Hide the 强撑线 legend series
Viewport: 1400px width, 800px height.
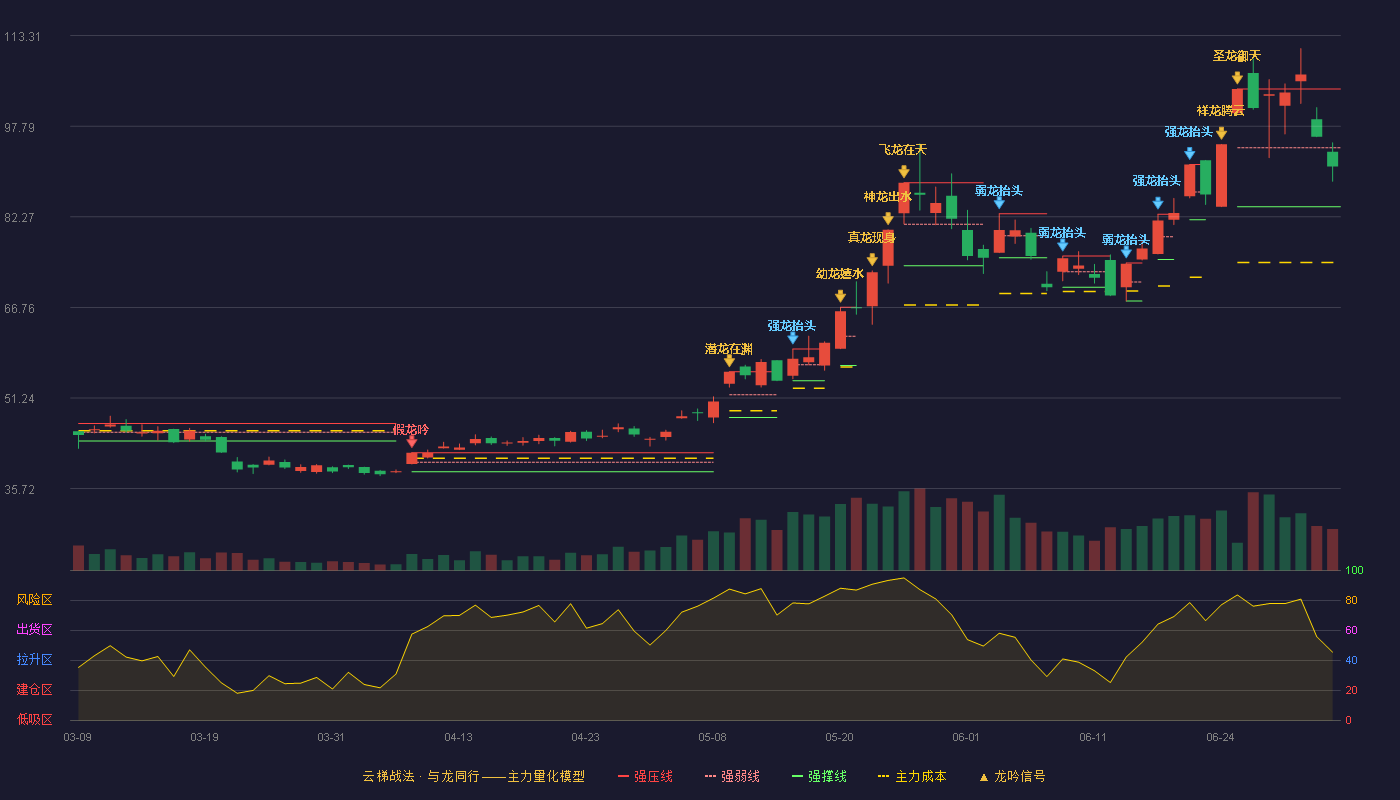(819, 776)
